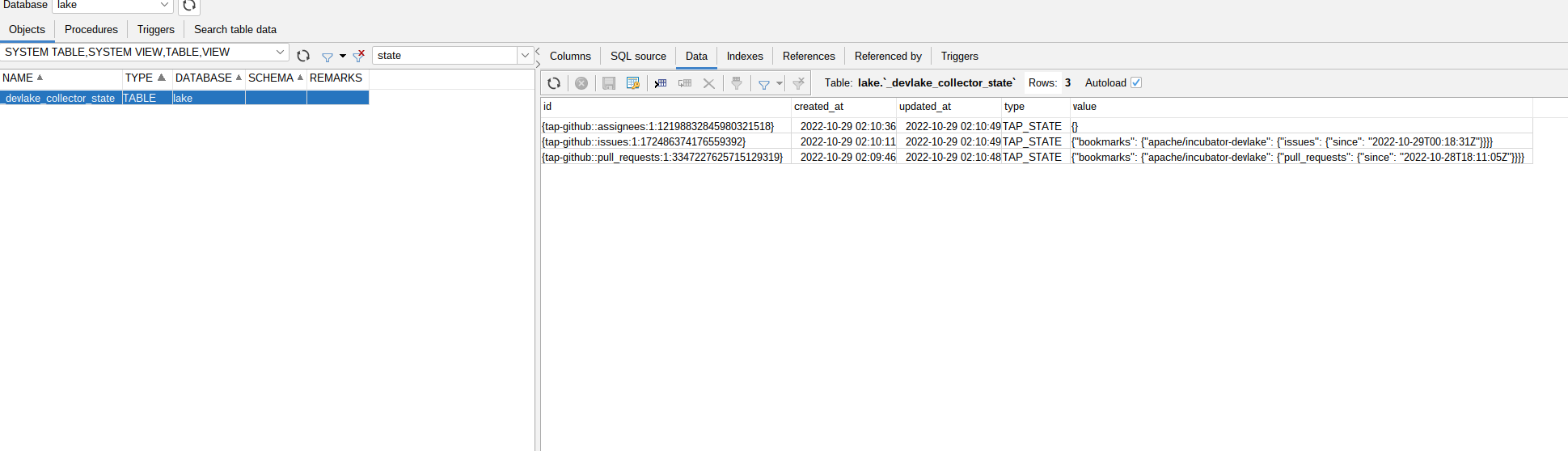Open the Indexes tab

(x=745, y=57)
